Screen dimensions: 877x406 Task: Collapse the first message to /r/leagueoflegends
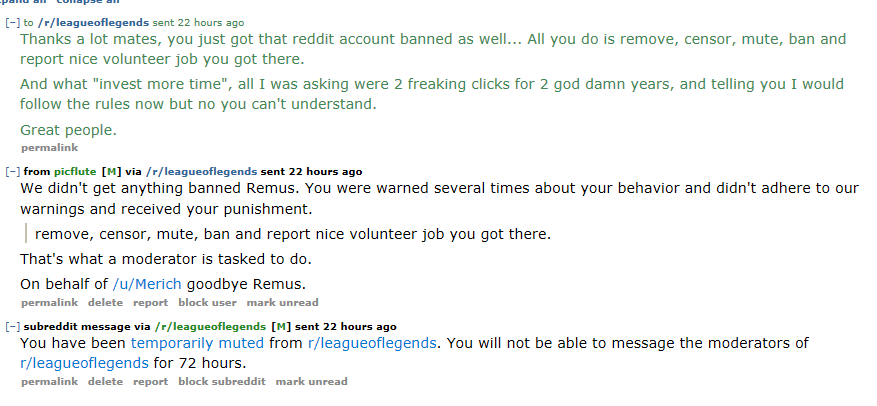(12, 23)
